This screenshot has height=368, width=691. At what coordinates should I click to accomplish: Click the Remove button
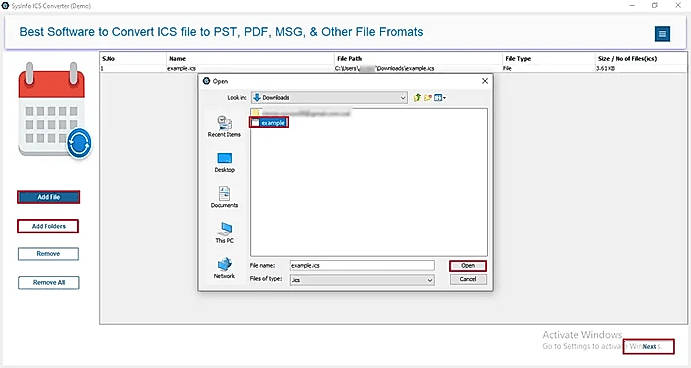(48, 254)
